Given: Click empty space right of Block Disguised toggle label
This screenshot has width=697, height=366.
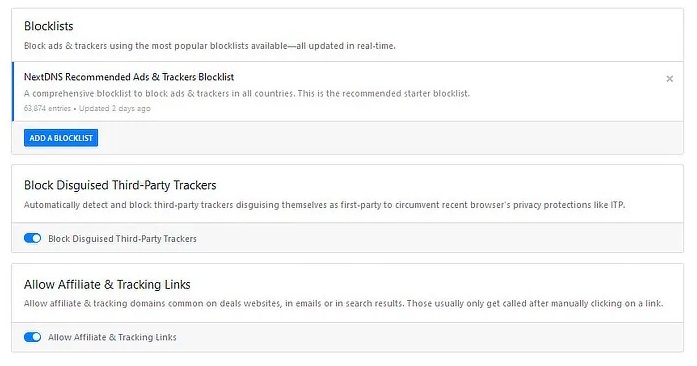Looking at the screenshot, I should (x=440, y=238).
